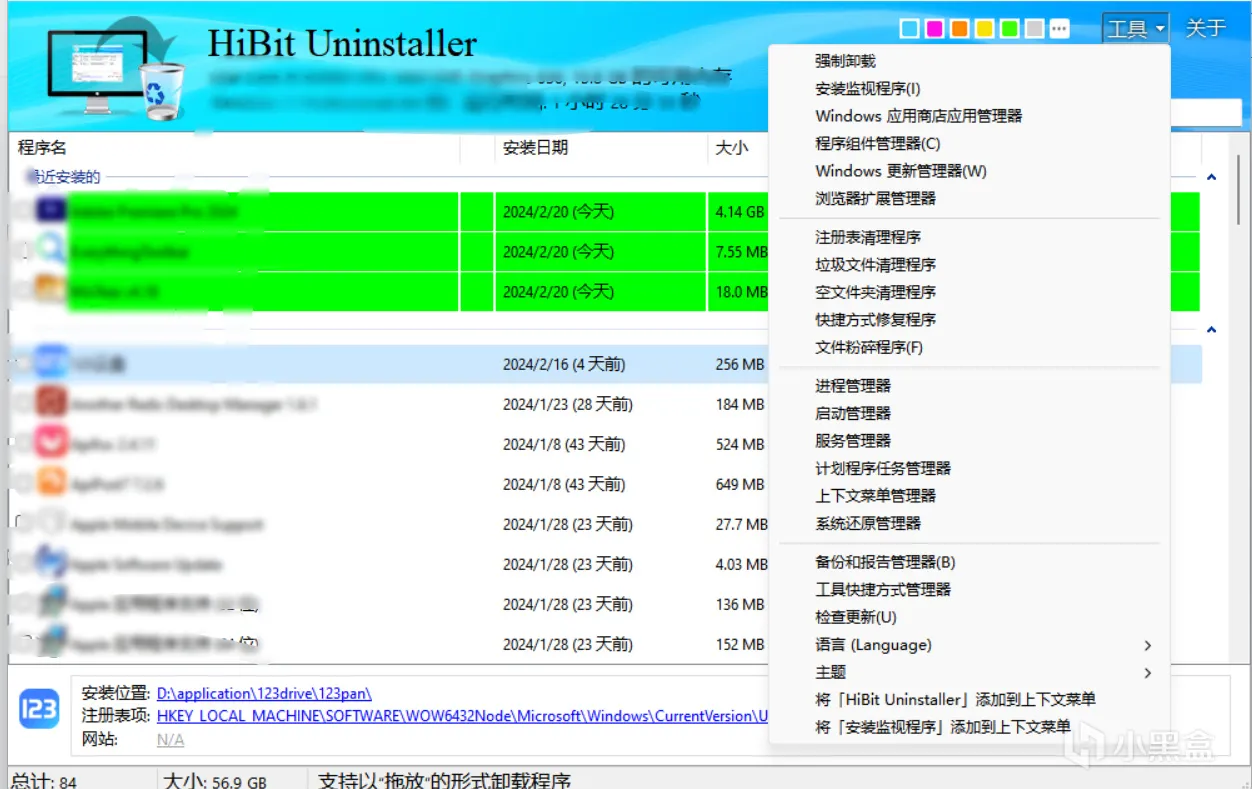
Task: Tick the checkbox of the 7.55 MB program
Action: 22,251
